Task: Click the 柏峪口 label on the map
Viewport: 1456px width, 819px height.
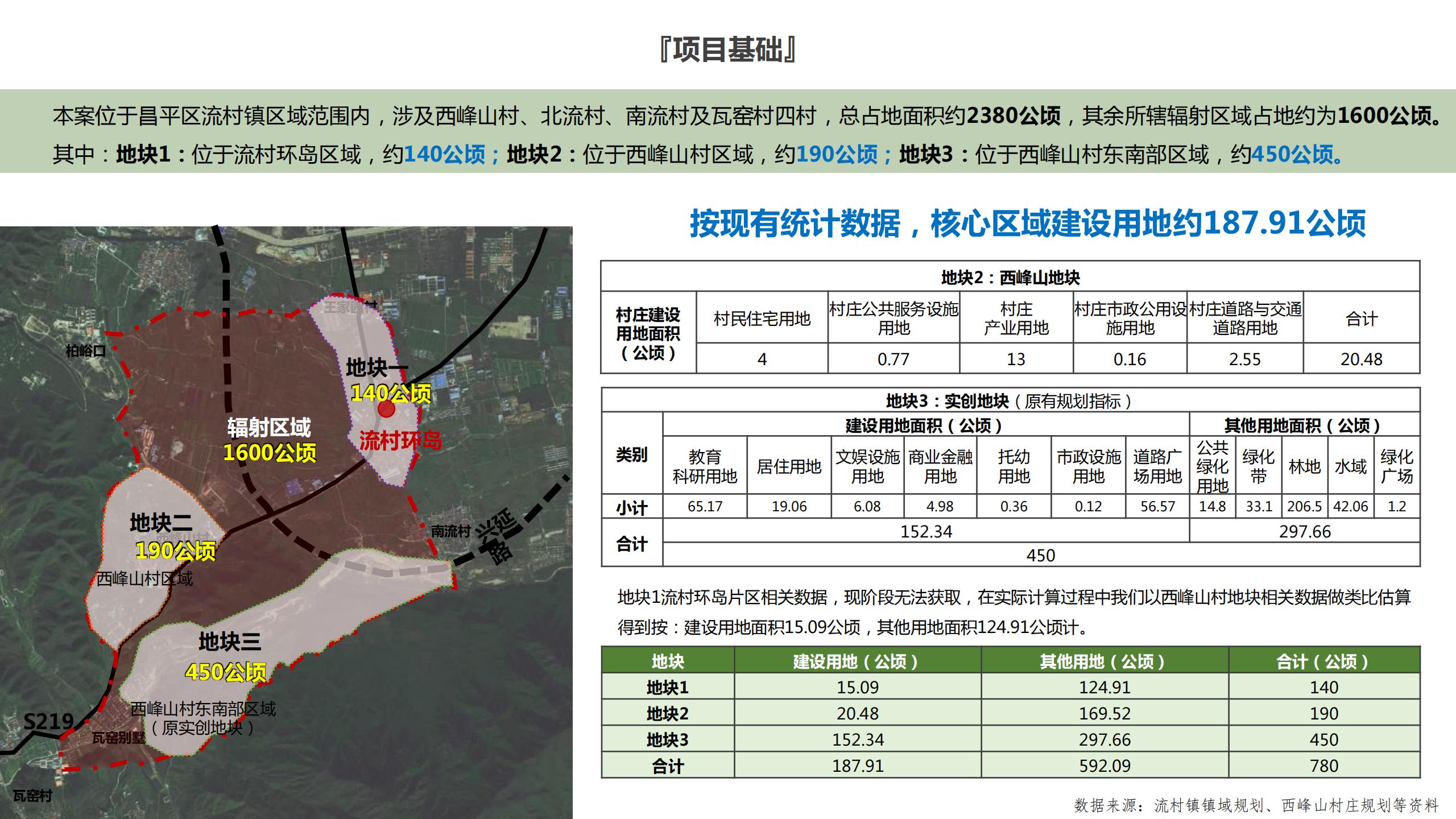Action: tap(86, 351)
